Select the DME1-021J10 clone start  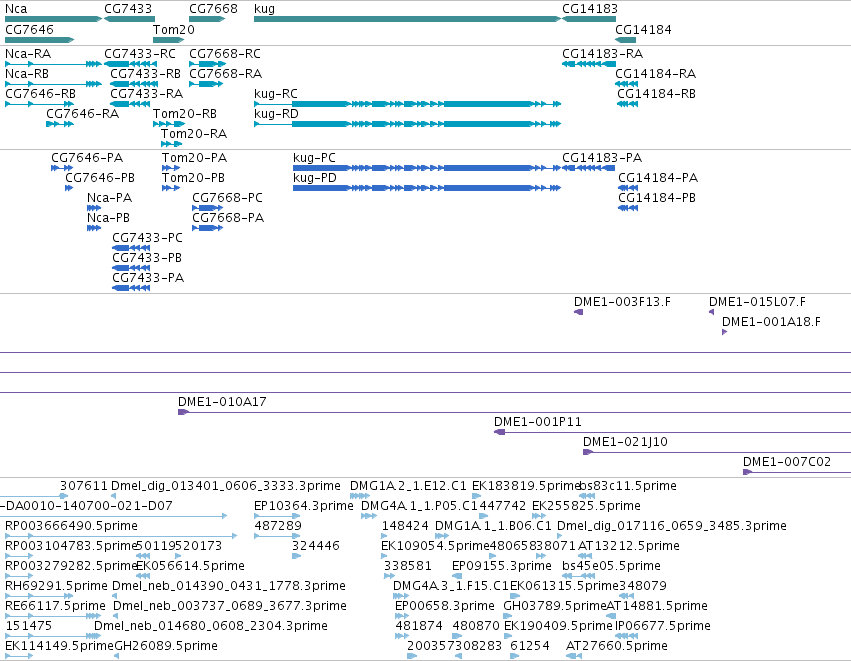pyautogui.click(x=588, y=452)
